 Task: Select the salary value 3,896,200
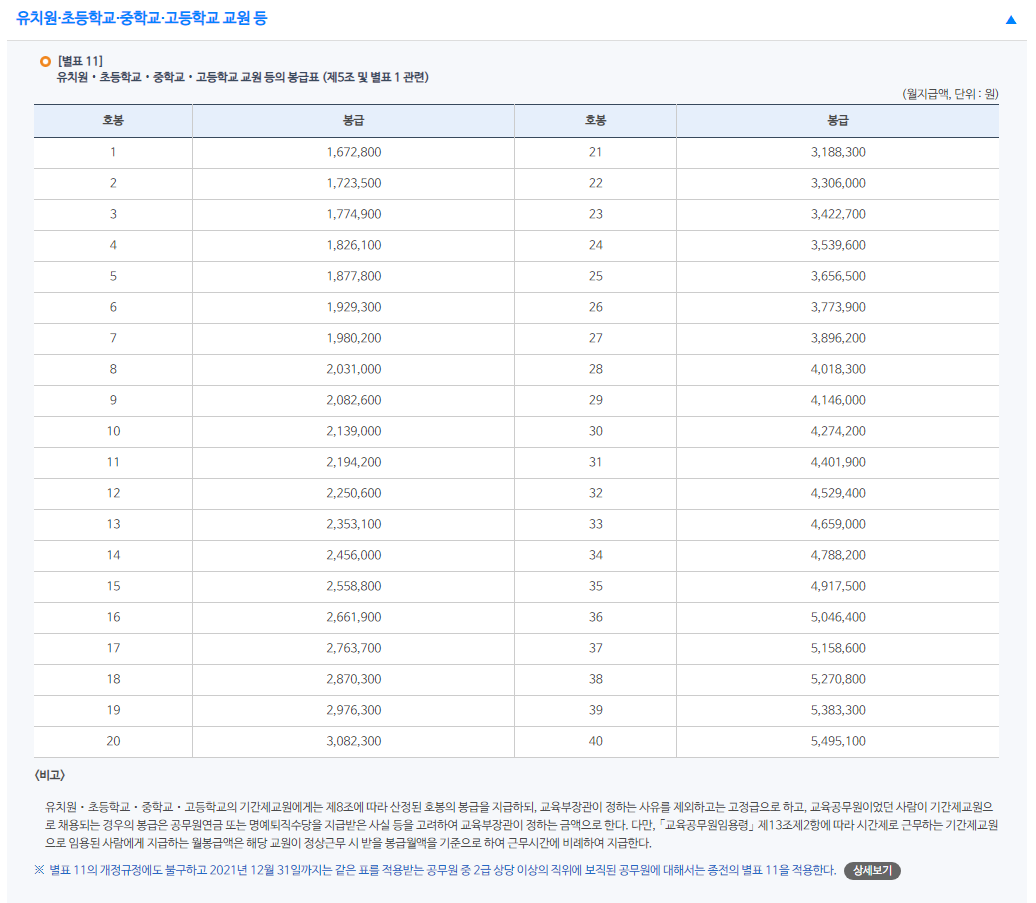(838, 338)
